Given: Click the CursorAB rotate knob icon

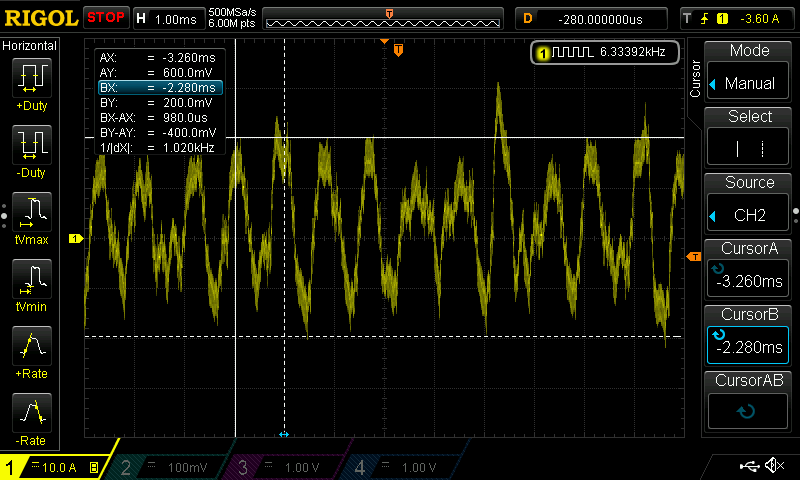Looking at the screenshot, I should [x=746, y=411].
